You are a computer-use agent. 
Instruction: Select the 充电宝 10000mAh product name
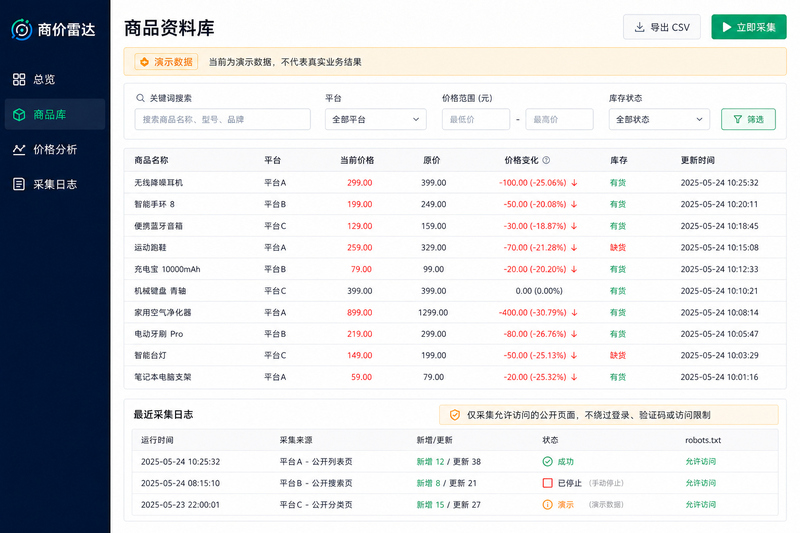point(167,269)
